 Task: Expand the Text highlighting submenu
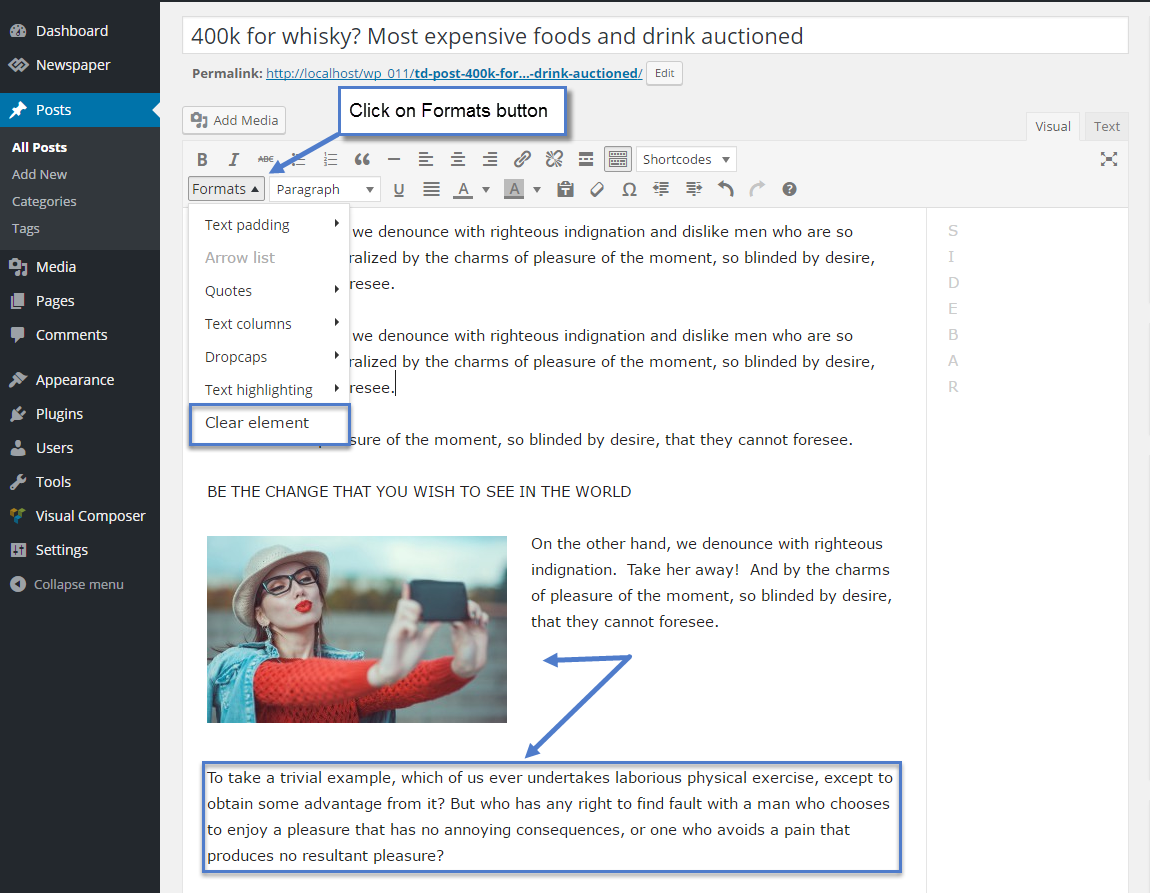pyautogui.click(x=269, y=389)
